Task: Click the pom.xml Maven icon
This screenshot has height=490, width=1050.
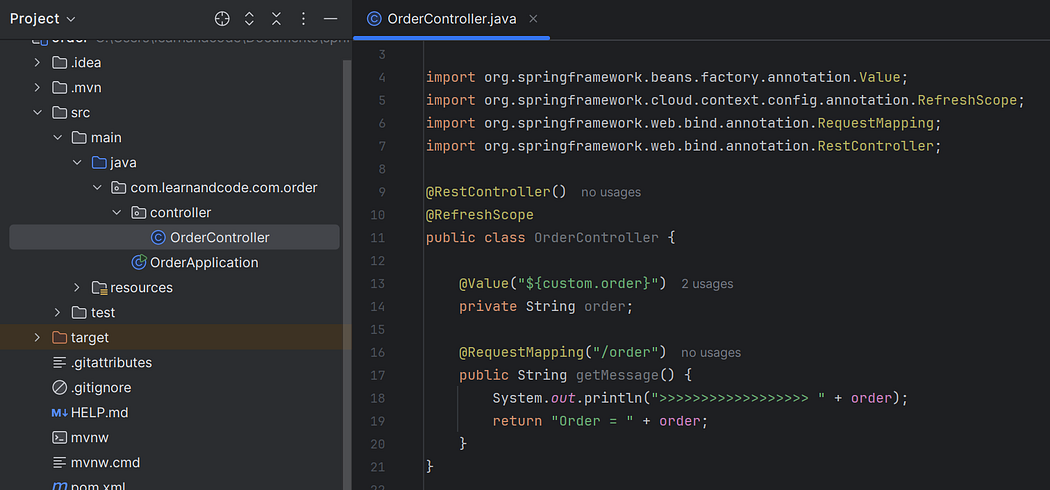Action: (x=59, y=485)
